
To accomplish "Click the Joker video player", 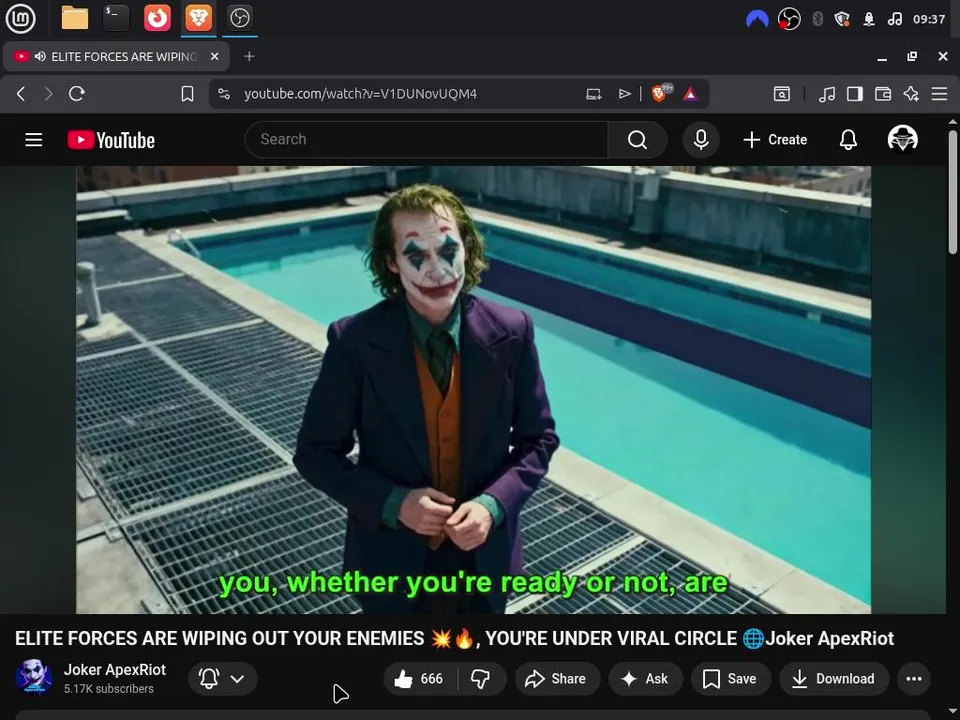I will 473,389.
